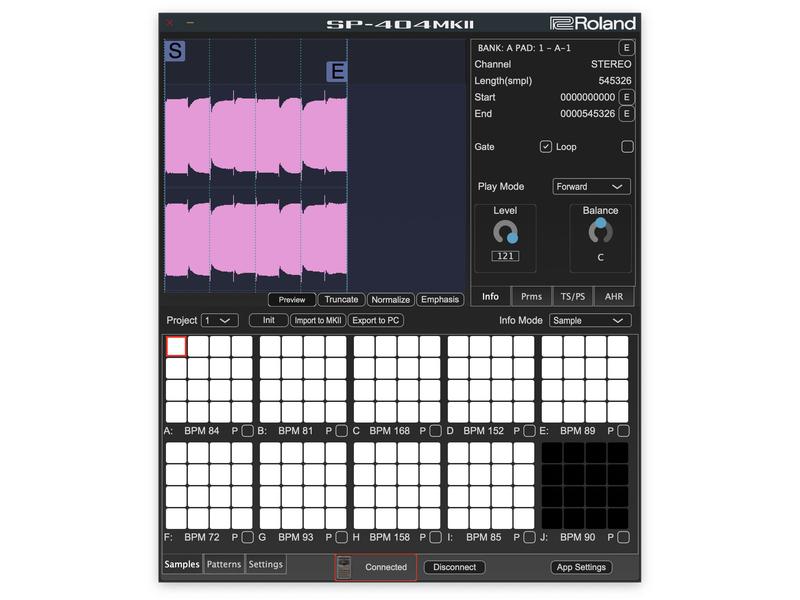Click the pink waveform display
This screenshot has width=800, height=600.
tap(256, 188)
